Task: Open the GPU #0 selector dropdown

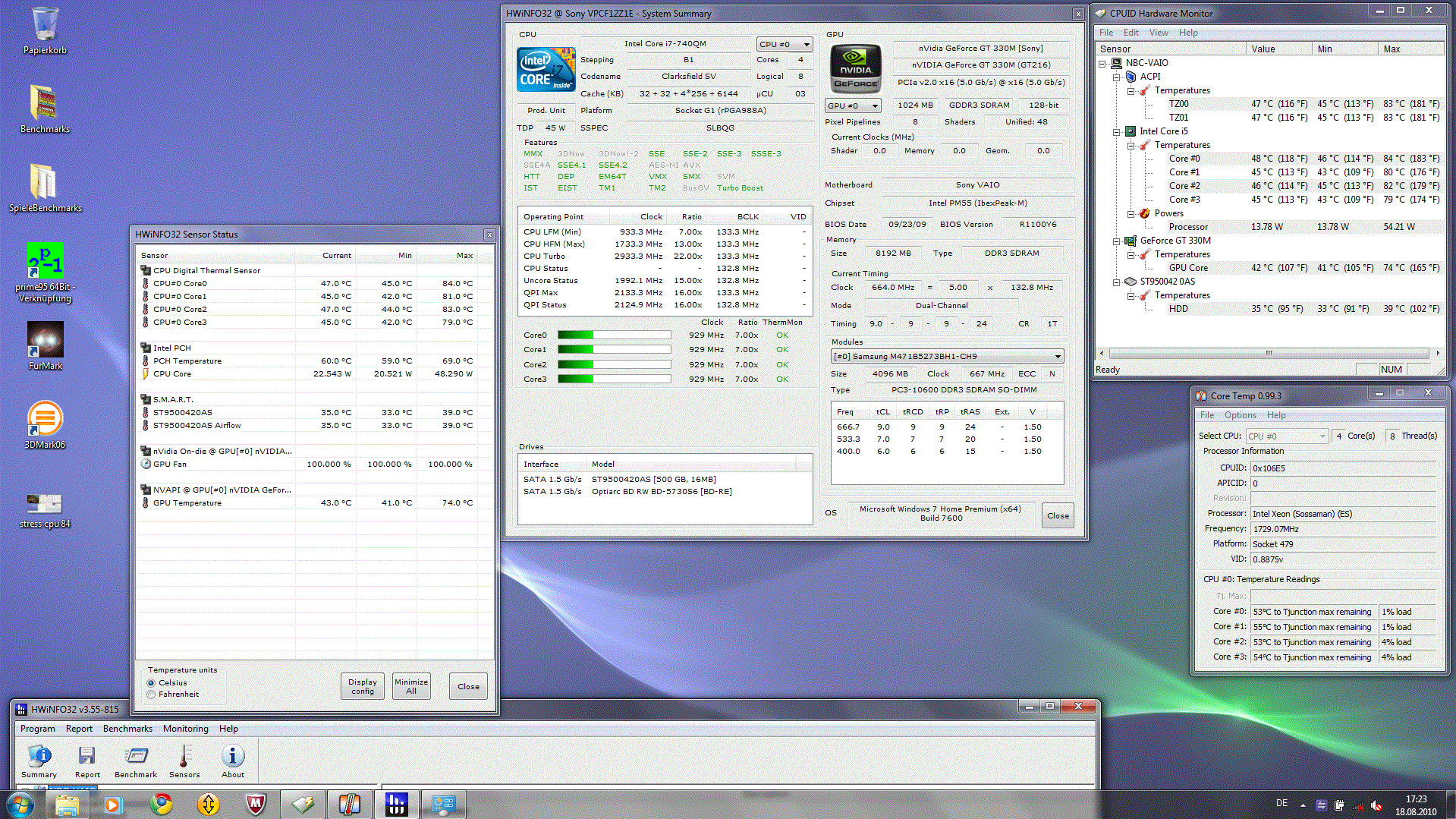Action: [x=853, y=106]
